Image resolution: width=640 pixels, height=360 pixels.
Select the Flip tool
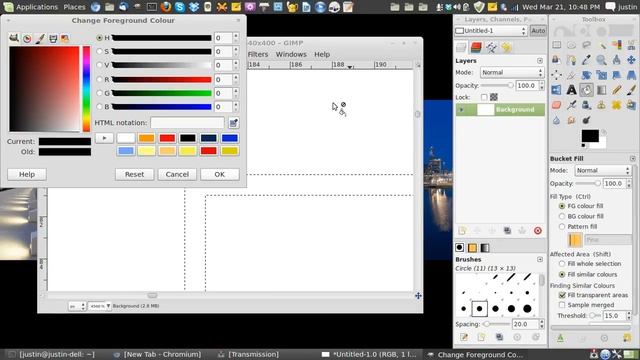(556, 90)
